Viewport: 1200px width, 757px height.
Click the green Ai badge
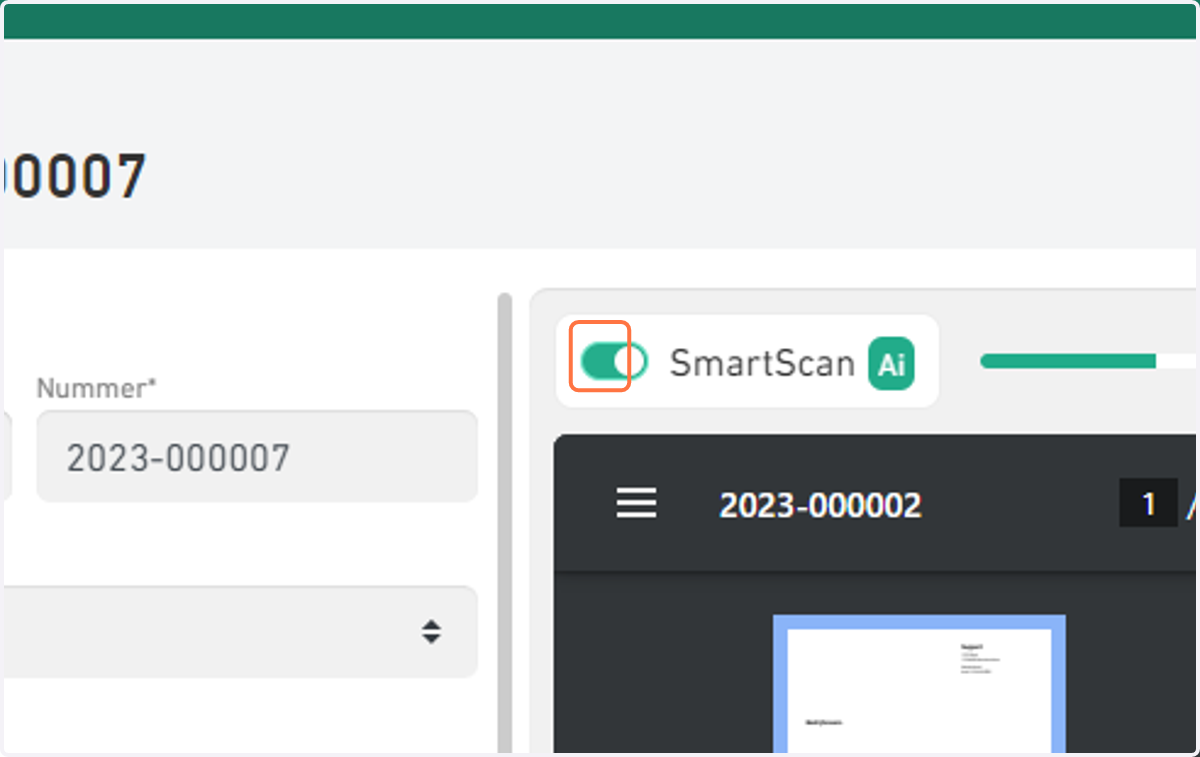pyautogui.click(x=891, y=363)
